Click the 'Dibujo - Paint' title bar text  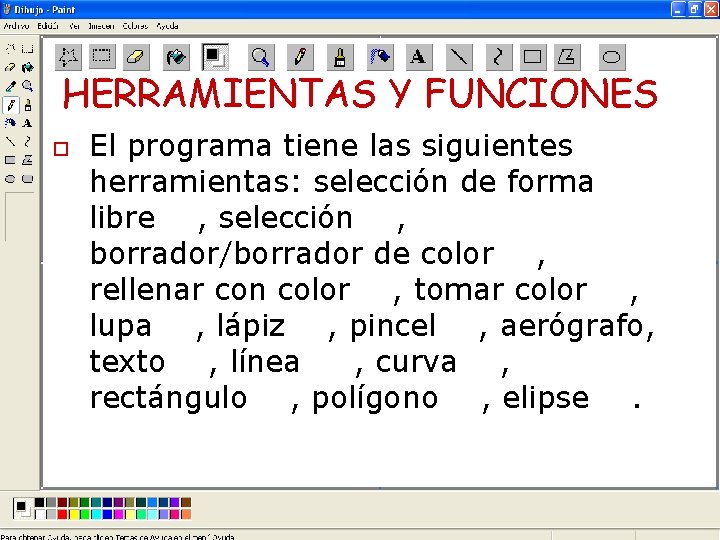point(45,9)
